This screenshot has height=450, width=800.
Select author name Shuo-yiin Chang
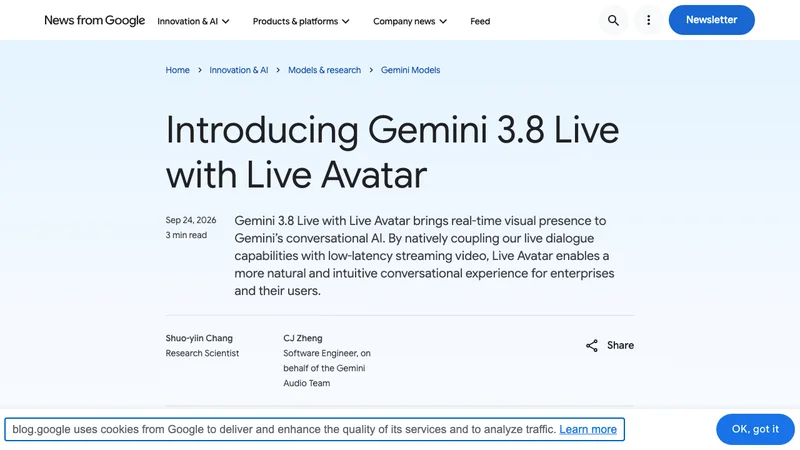coord(199,338)
